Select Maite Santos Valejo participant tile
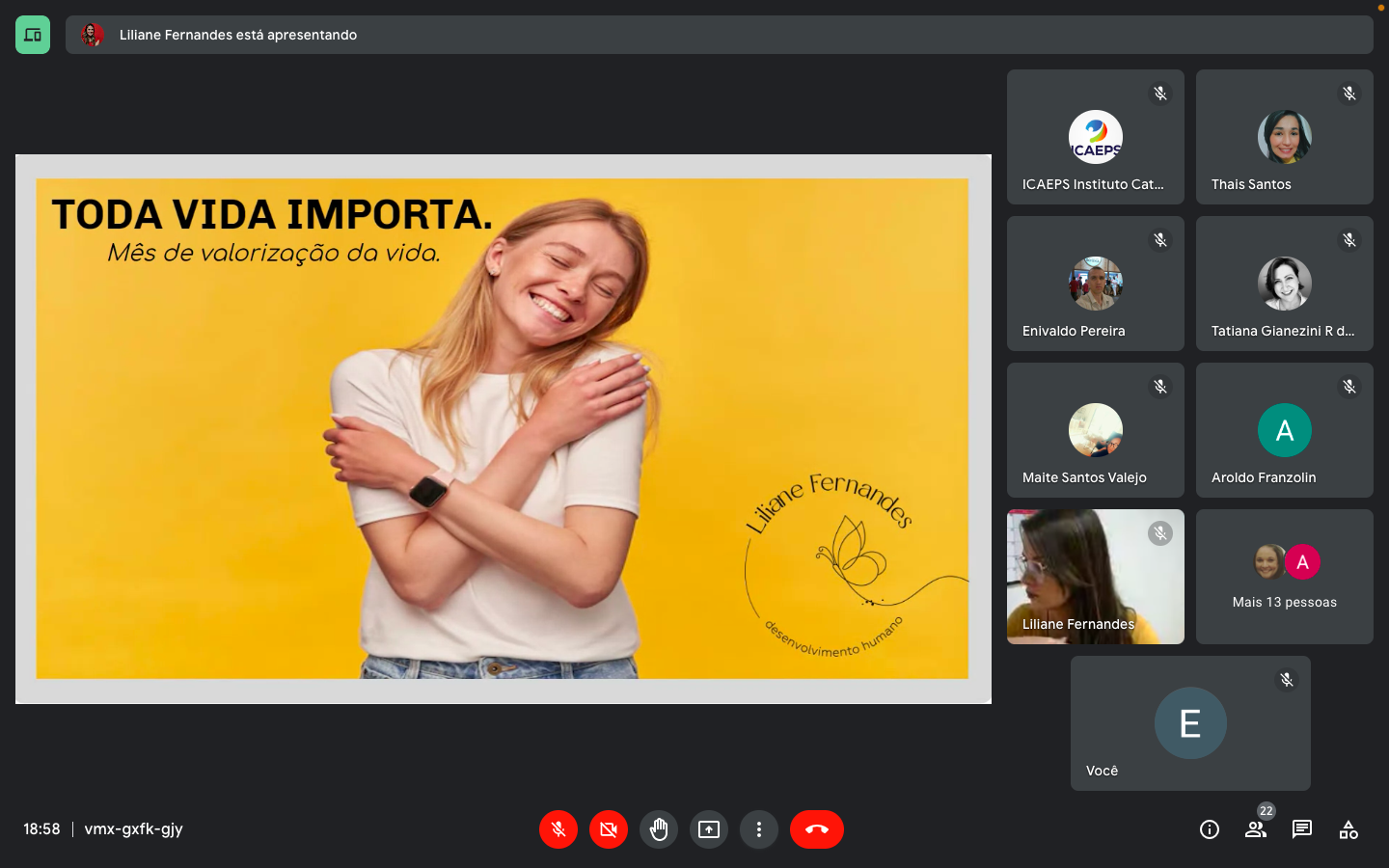The image size is (1389, 868). [1096, 430]
